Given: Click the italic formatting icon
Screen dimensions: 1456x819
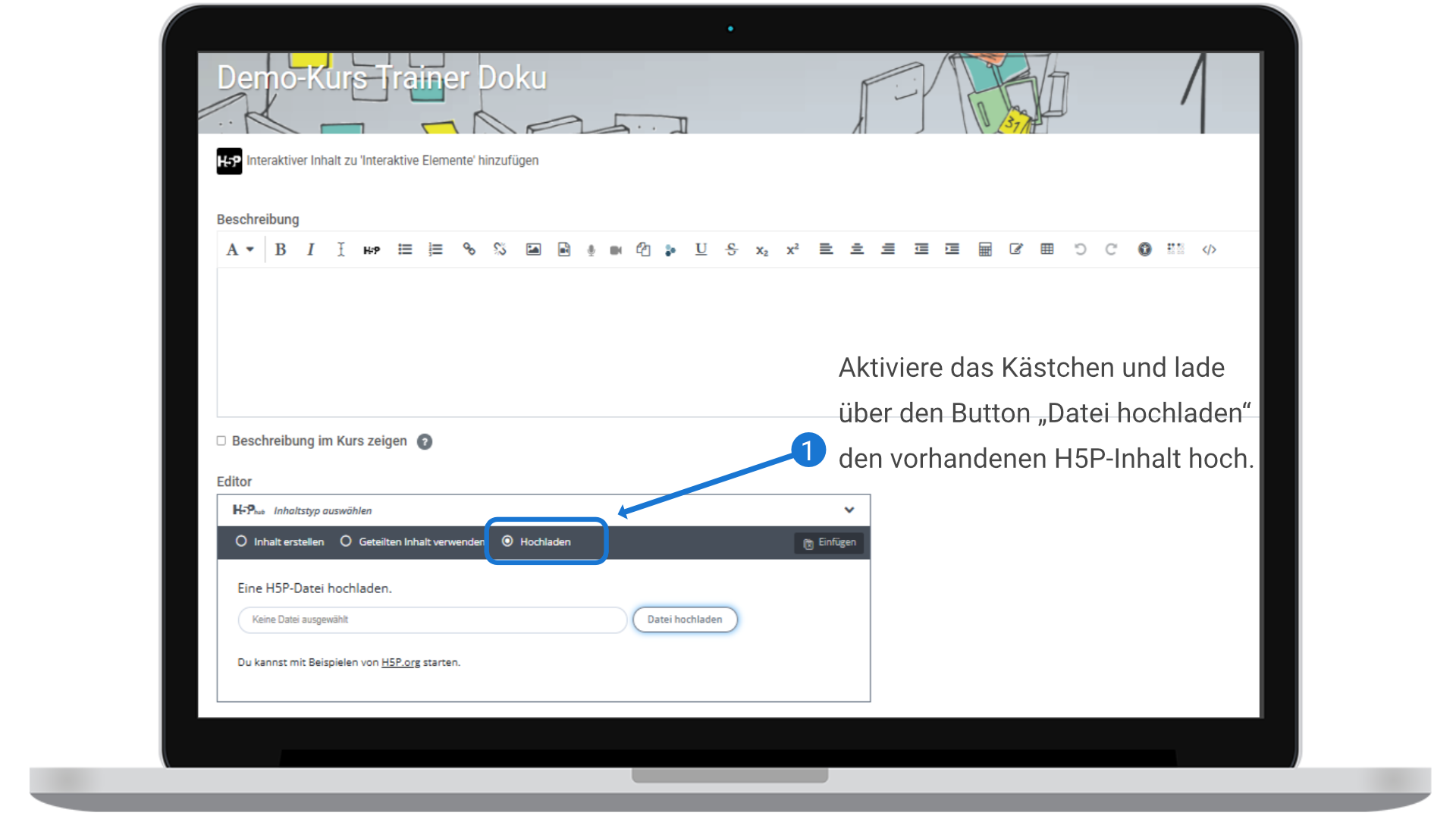Looking at the screenshot, I should click(310, 249).
